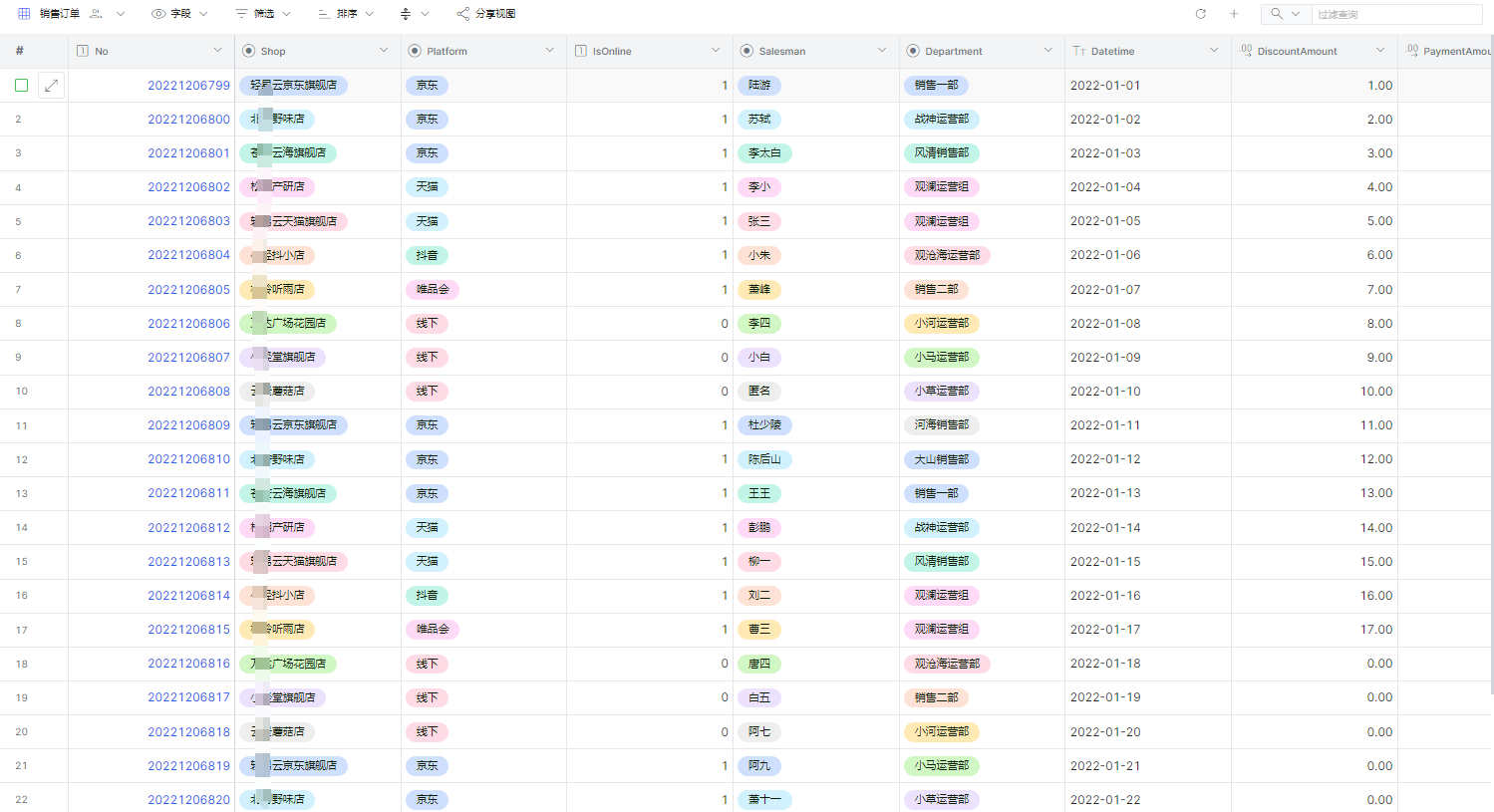The image size is (1494, 812).
Task: Click the row height icon
Action: pyautogui.click(x=406, y=14)
